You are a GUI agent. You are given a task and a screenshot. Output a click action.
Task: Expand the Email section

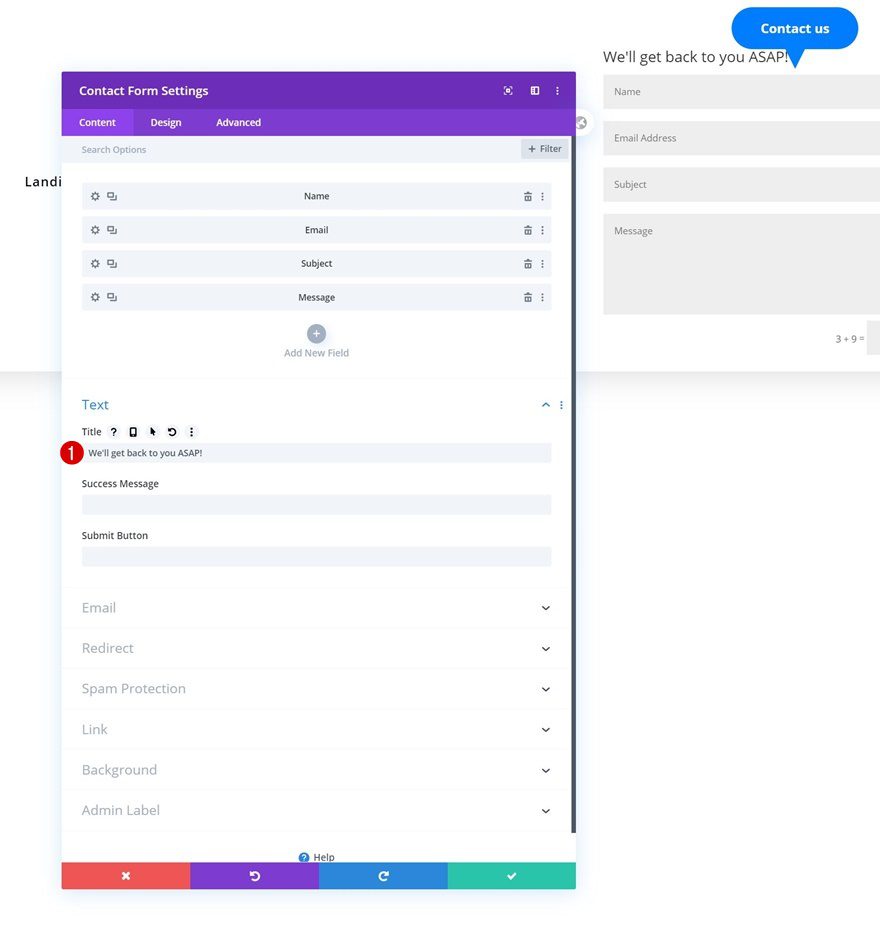coord(316,607)
